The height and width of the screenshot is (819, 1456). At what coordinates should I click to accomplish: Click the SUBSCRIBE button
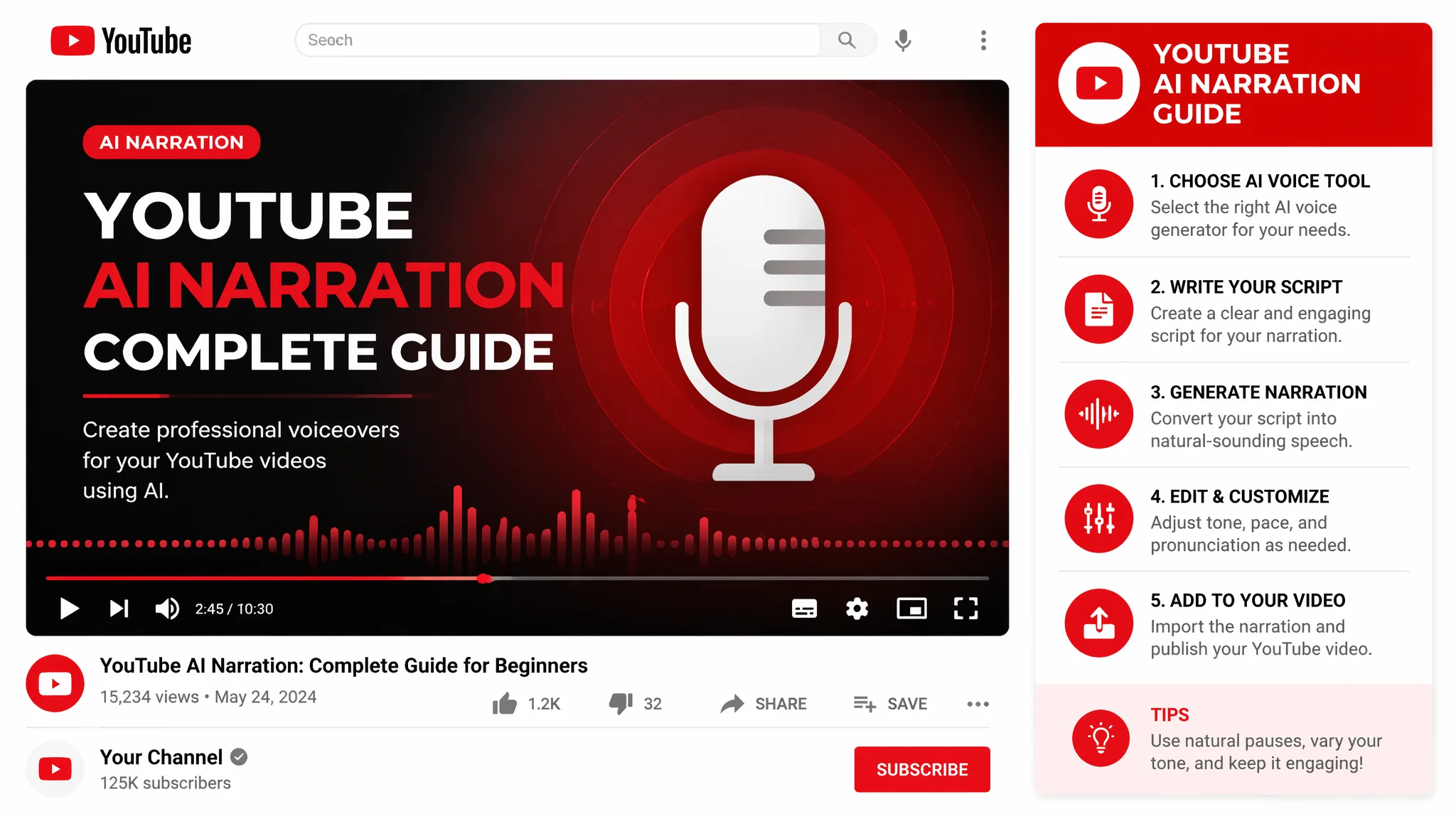click(922, 769)
